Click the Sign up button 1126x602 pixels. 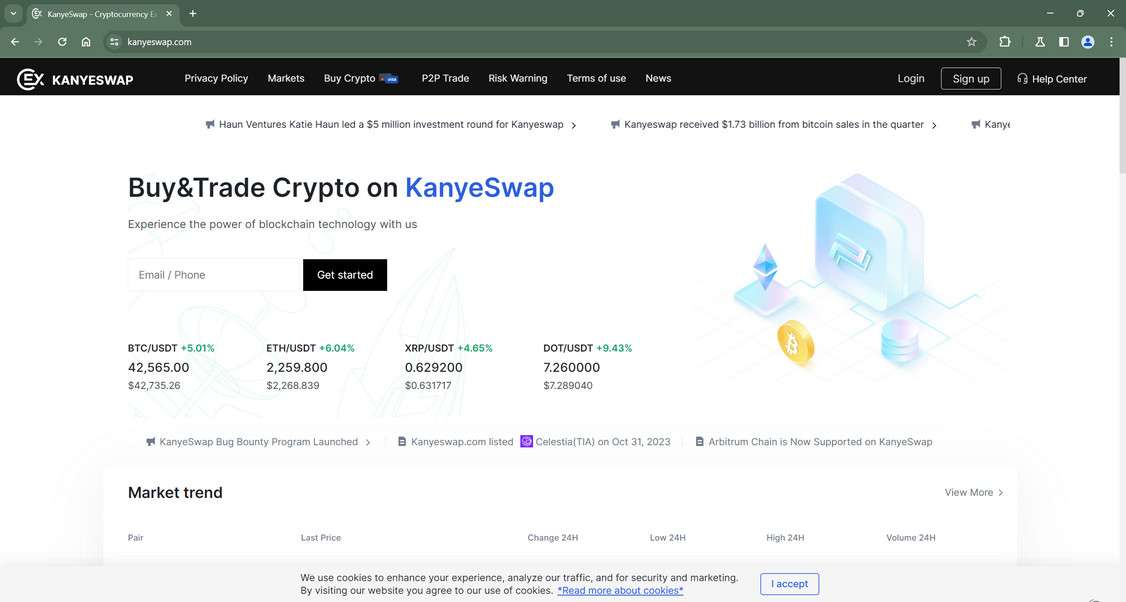[969, 78]
